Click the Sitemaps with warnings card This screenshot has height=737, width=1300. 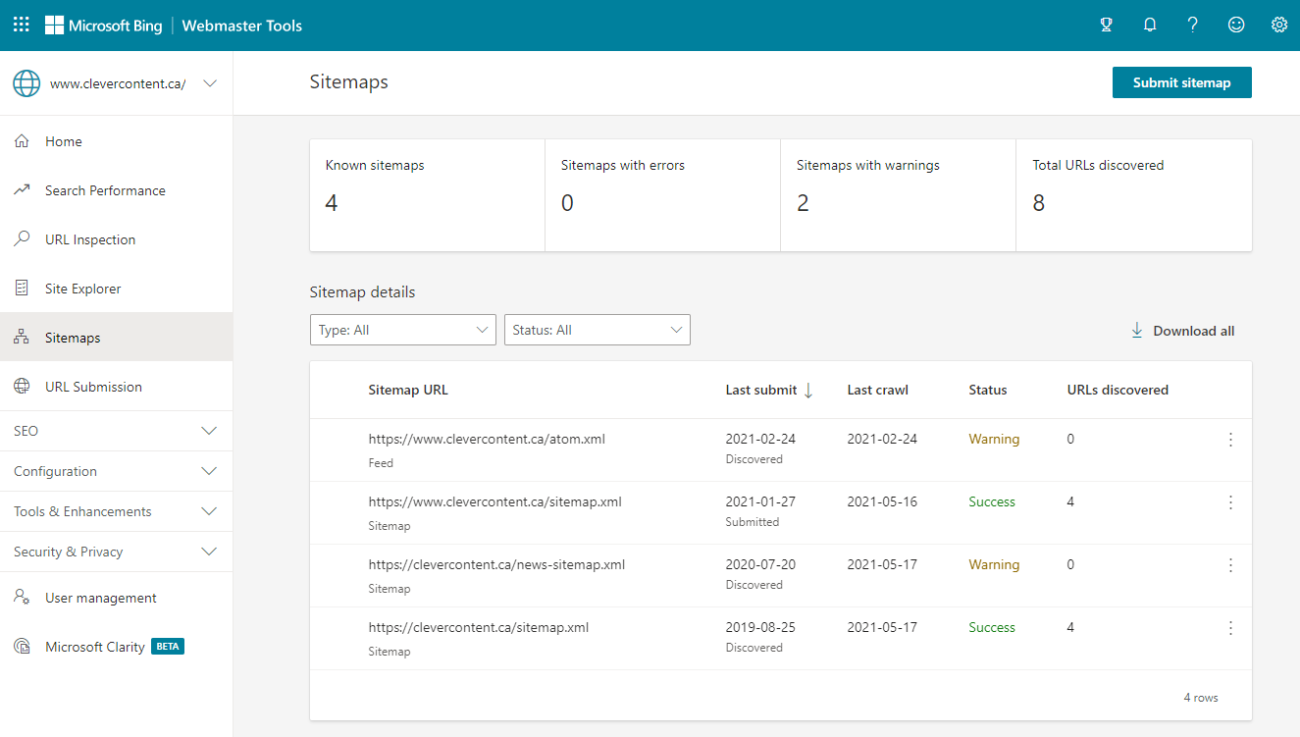pos(898,195)
